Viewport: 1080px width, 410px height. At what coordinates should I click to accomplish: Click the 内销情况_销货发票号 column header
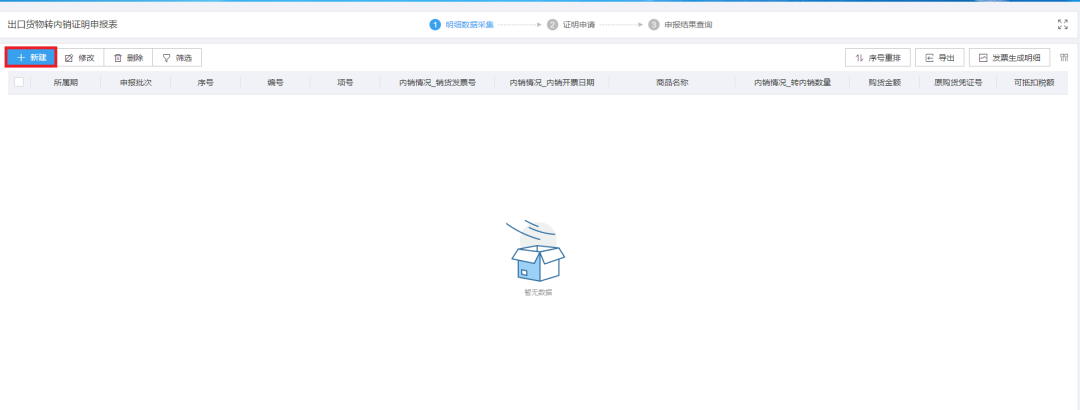(x=437, y=83)
